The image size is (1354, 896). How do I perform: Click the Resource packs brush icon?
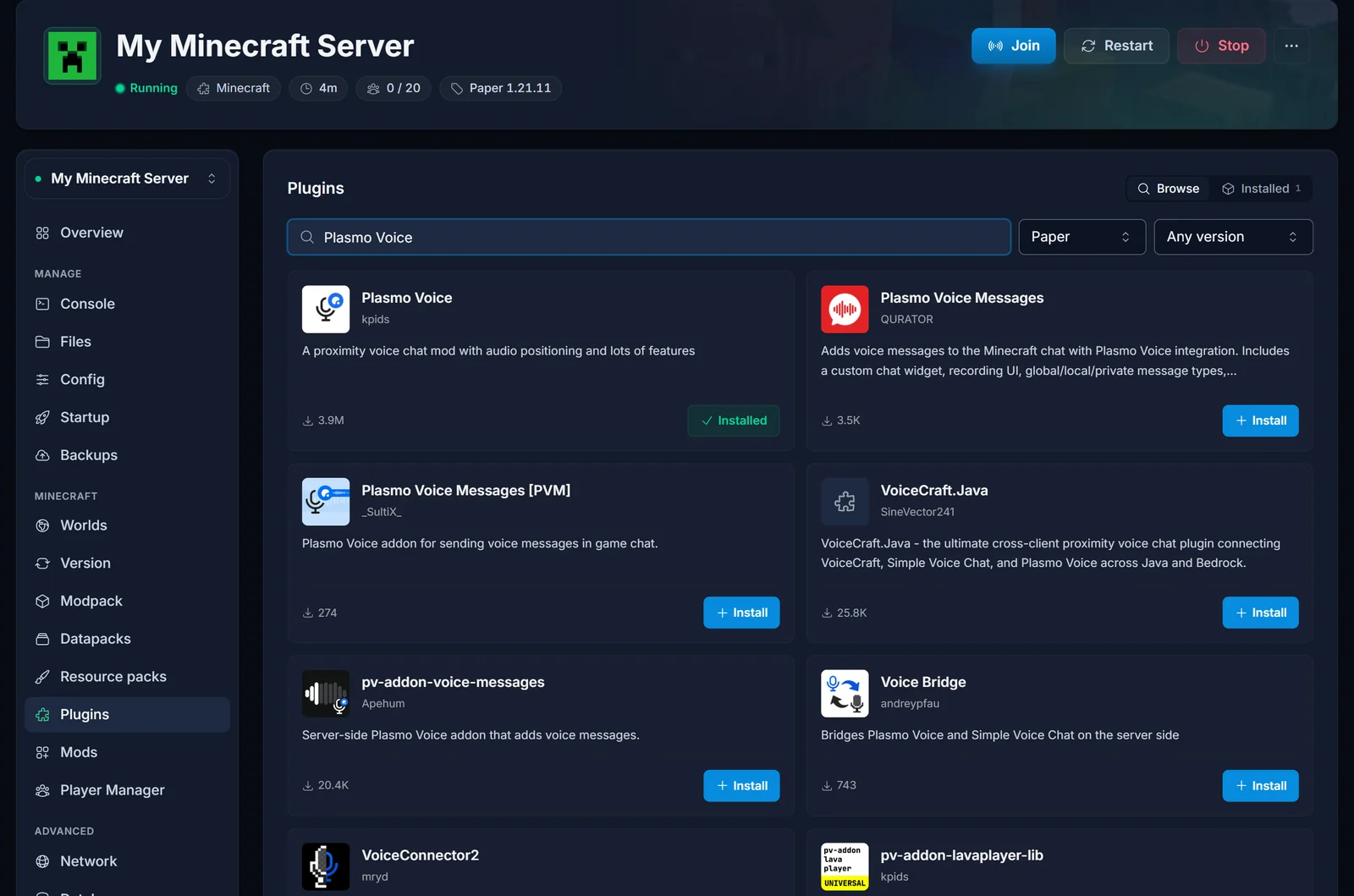(x=42, y=677)
